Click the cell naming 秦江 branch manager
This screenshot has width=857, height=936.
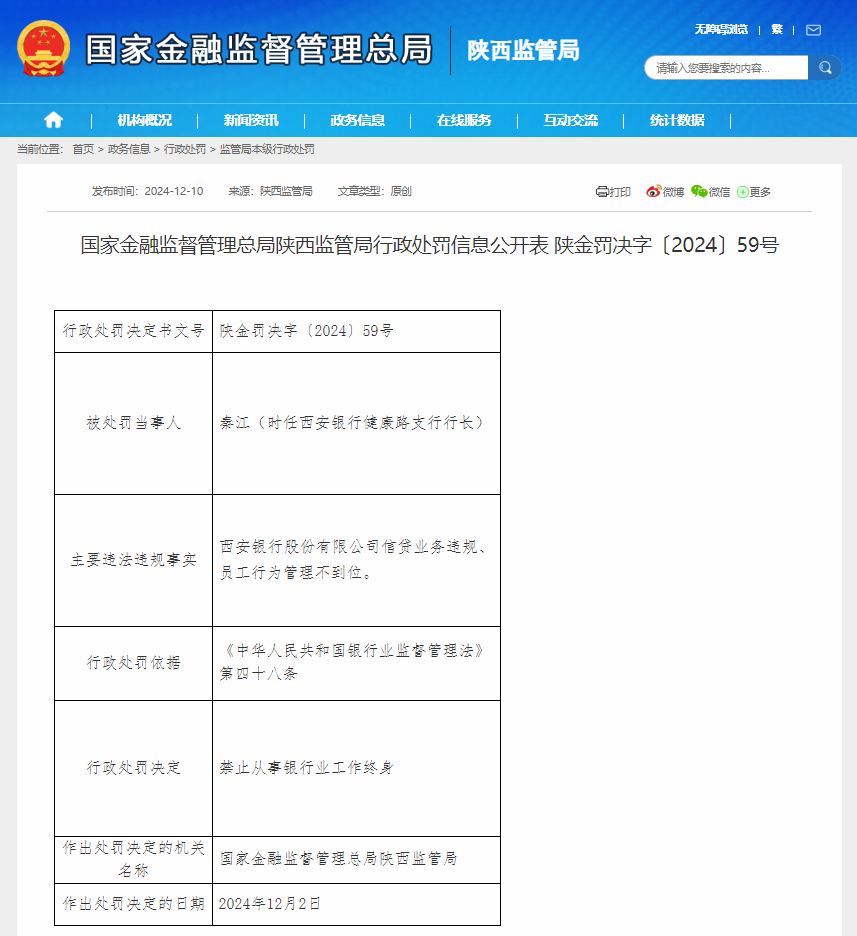pyautogui.click(x=356, y=423)
